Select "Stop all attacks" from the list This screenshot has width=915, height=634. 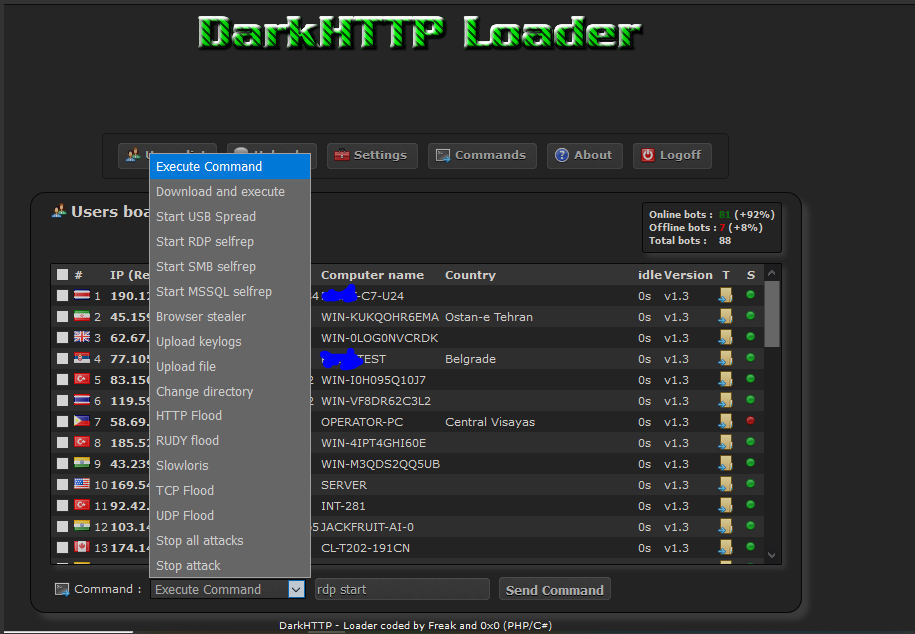pyautogui.click(x=199, y=540)
